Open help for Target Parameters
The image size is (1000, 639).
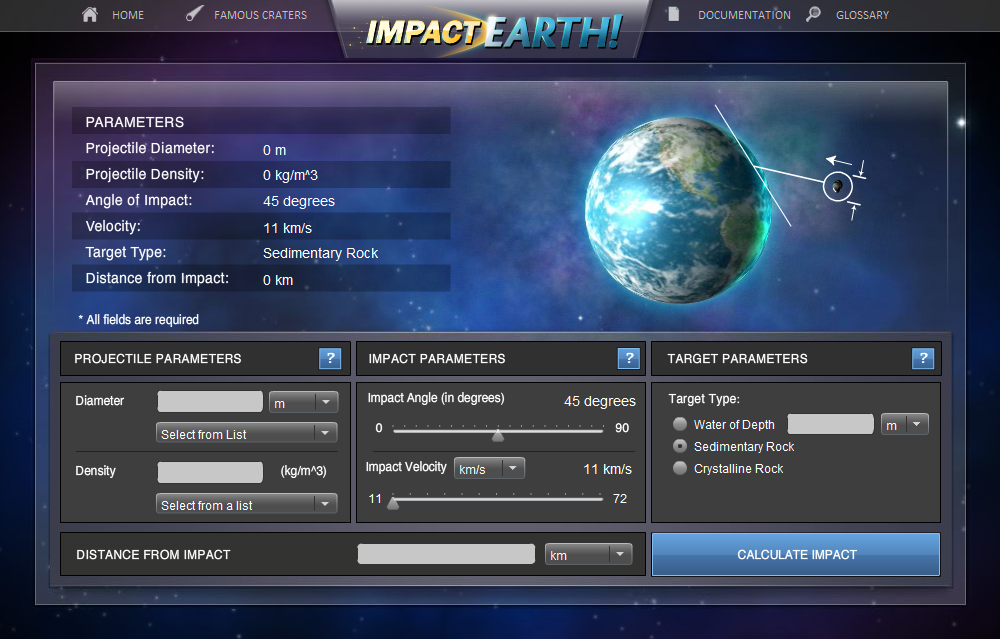tap(923, 359)
